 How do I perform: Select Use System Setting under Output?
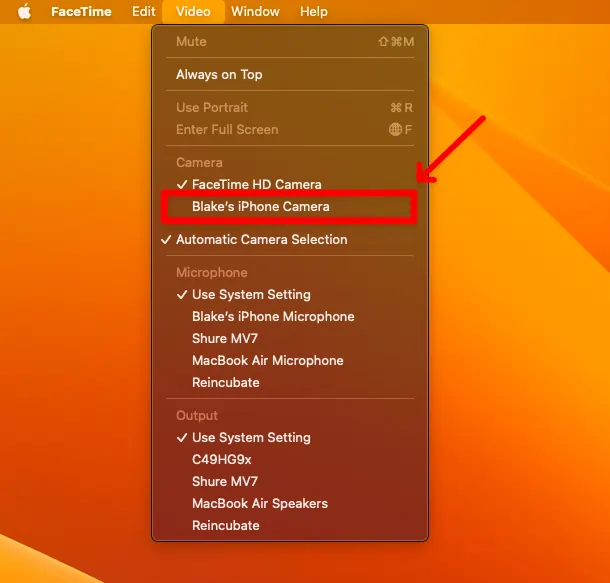(290, 438)
